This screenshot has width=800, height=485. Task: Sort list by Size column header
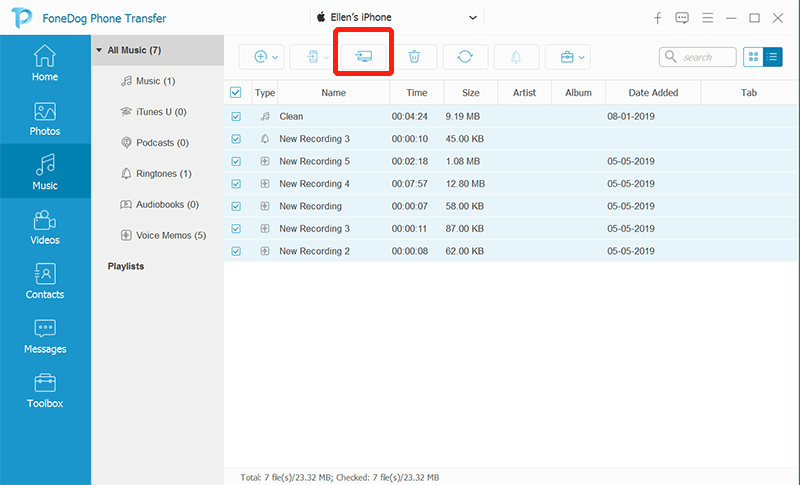470,93
